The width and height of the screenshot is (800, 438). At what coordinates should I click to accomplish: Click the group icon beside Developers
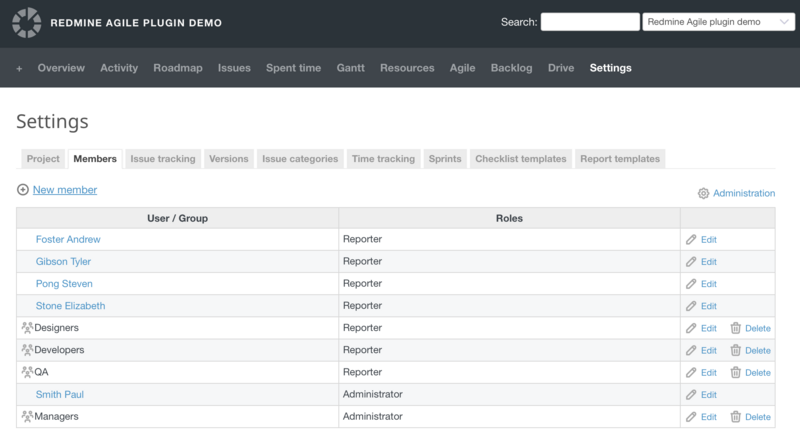27,350
